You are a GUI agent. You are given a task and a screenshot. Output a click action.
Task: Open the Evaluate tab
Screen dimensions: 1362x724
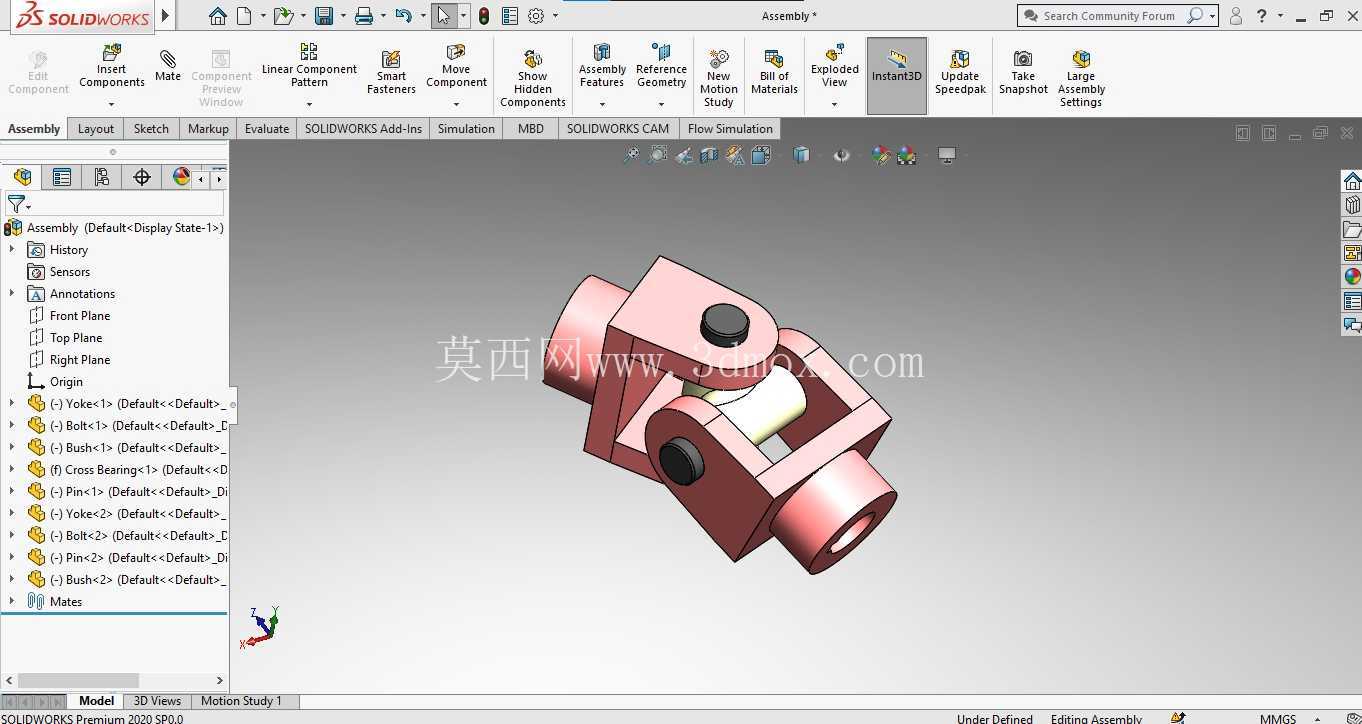point(267,128)
